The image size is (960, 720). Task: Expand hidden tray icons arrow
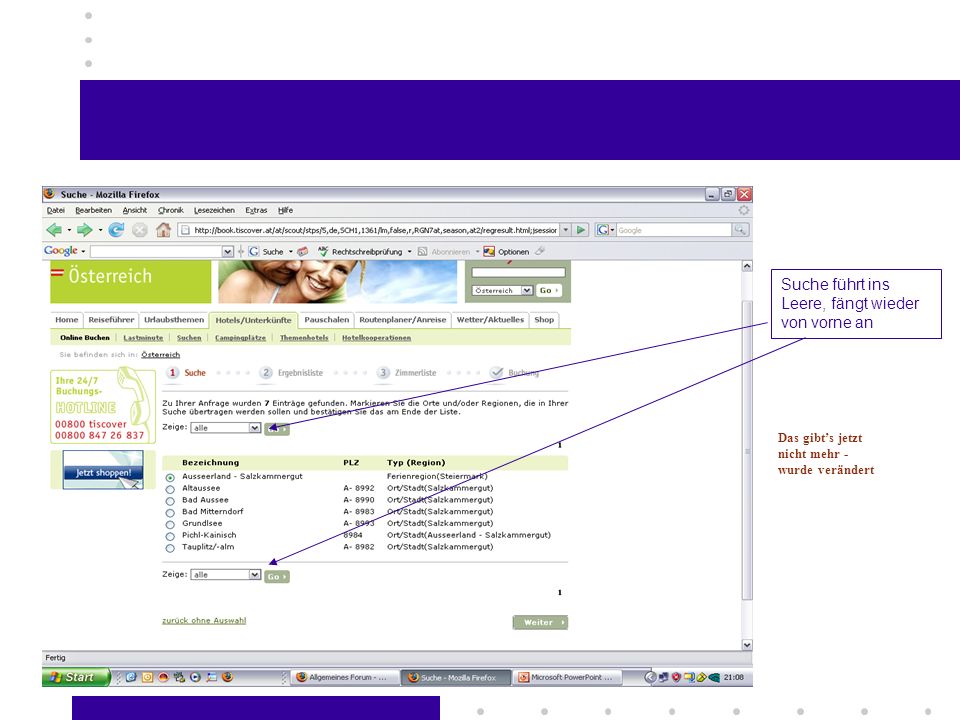[651, 677]
